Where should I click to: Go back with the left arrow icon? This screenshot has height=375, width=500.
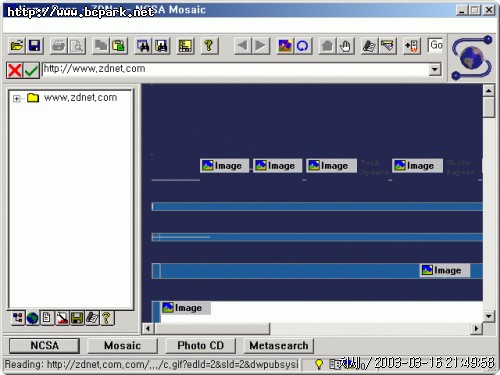243,46
